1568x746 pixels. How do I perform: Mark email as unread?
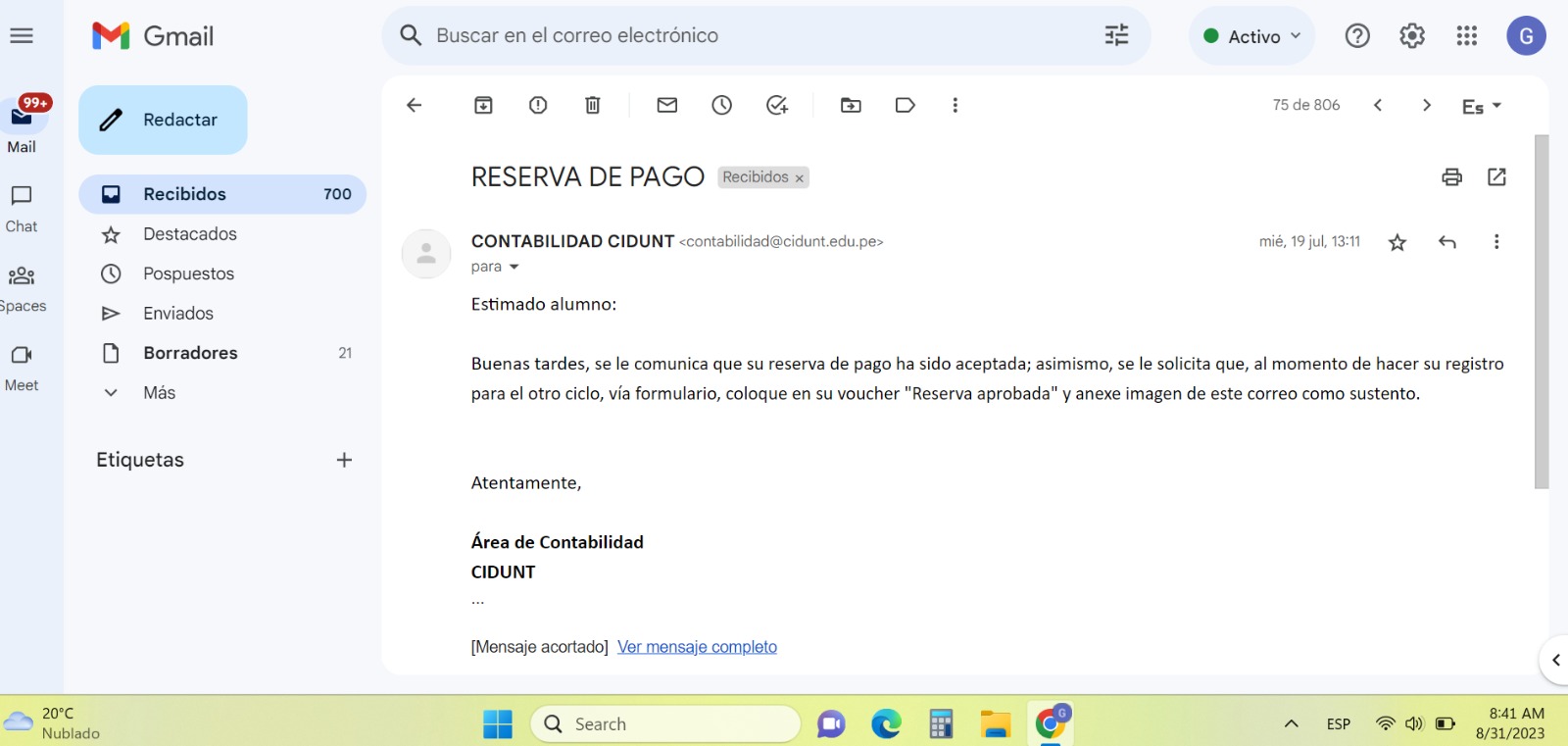(667, 105)
